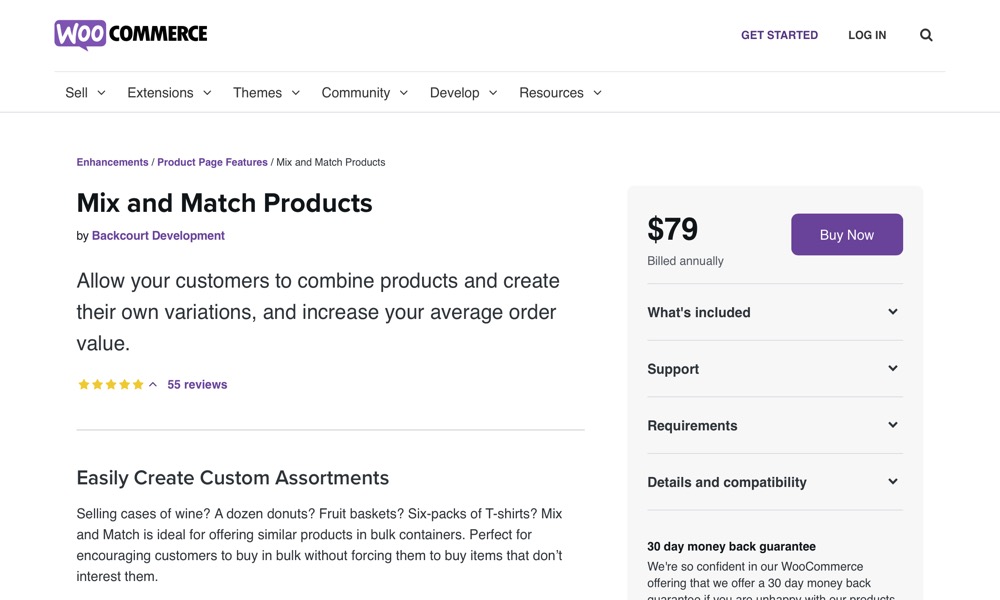The width and height of the screenshot is (1000, 600).
Task: Open the 55 reviews link
Action: 197,384
